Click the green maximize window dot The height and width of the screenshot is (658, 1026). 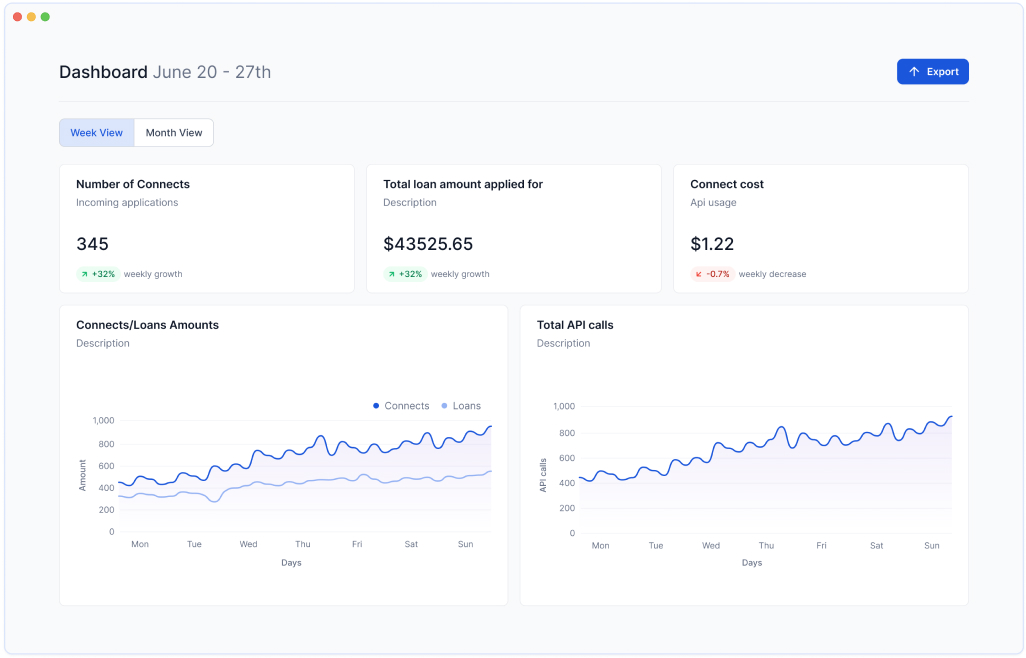tap(45, 17)
